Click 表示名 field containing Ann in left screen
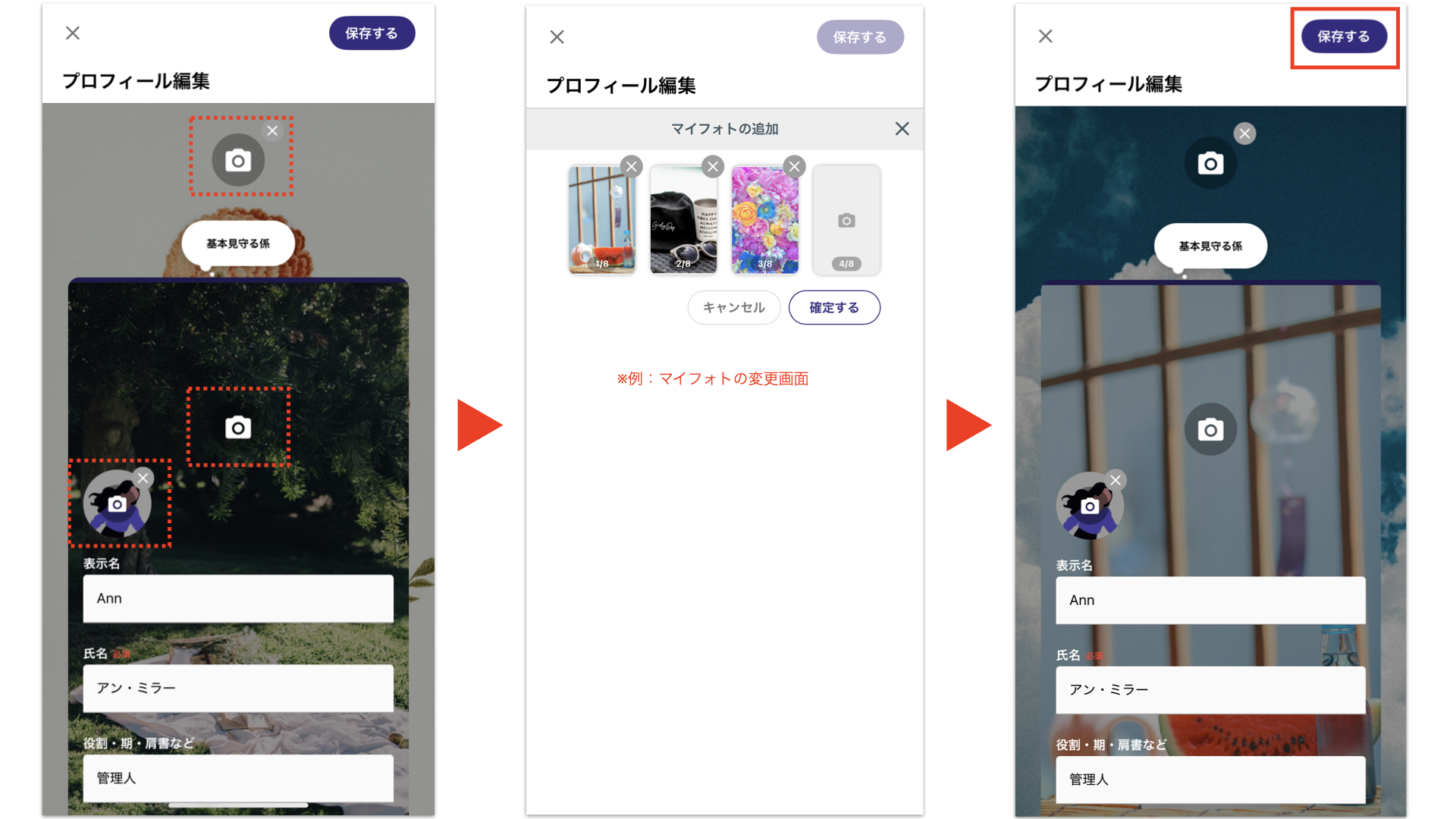Viewport: 1456px width, 819px height. [238, 598]
